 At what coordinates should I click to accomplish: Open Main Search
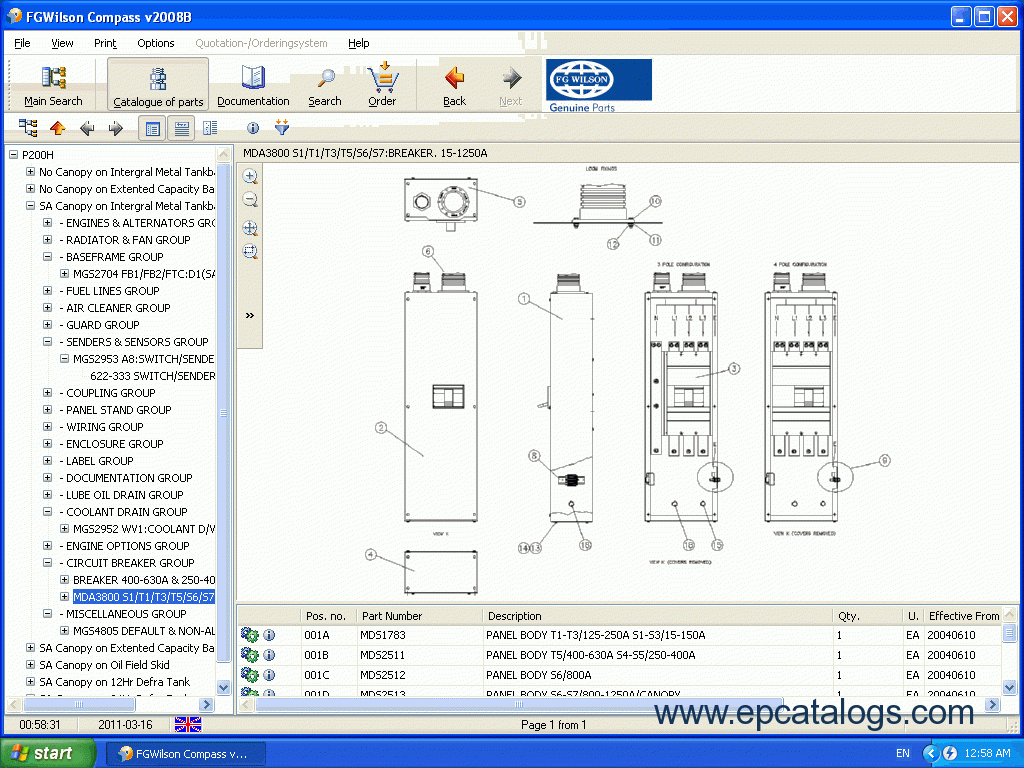(x=53, y=85)
